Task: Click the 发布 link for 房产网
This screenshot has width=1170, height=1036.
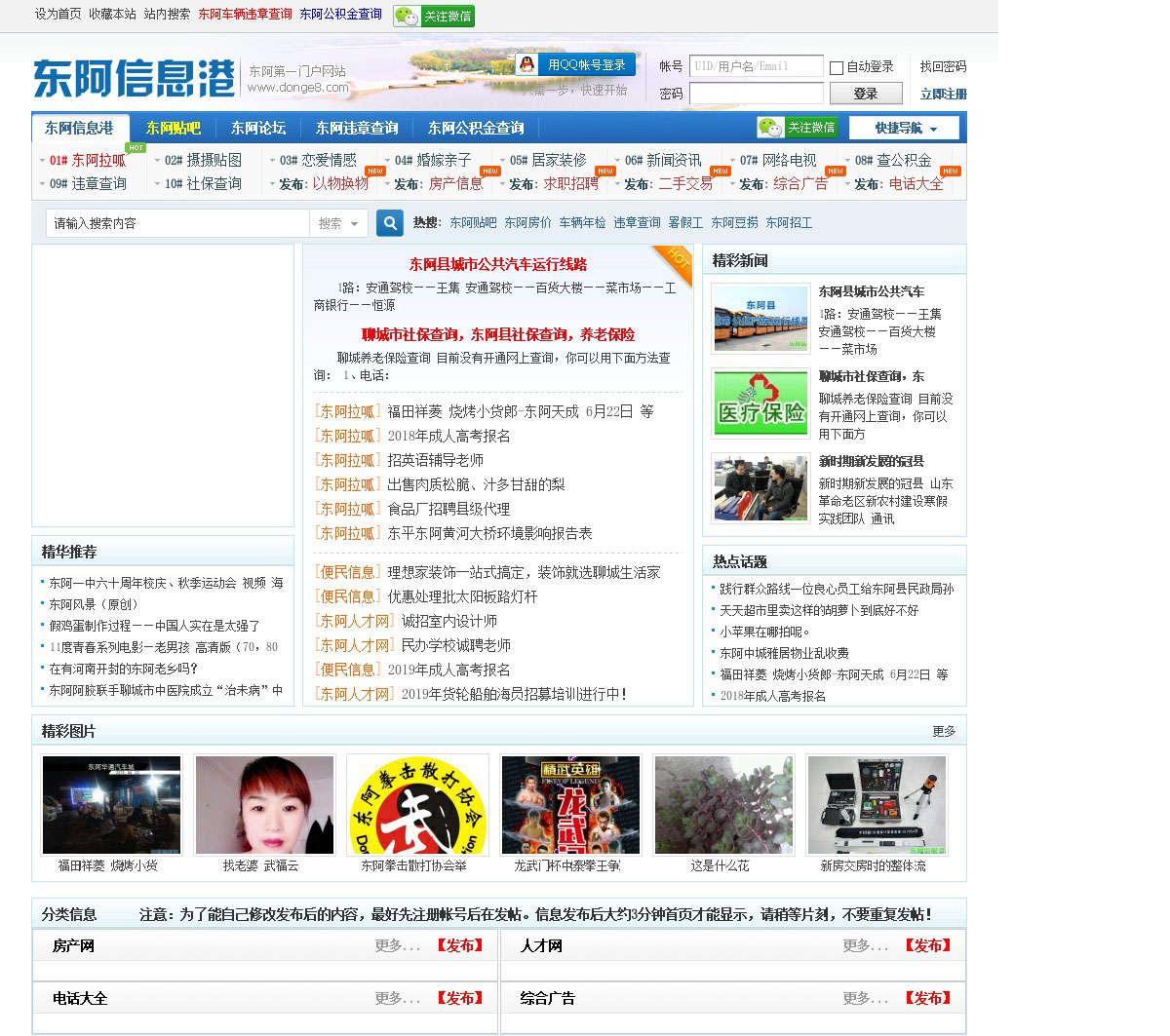Action: point(459,945)
